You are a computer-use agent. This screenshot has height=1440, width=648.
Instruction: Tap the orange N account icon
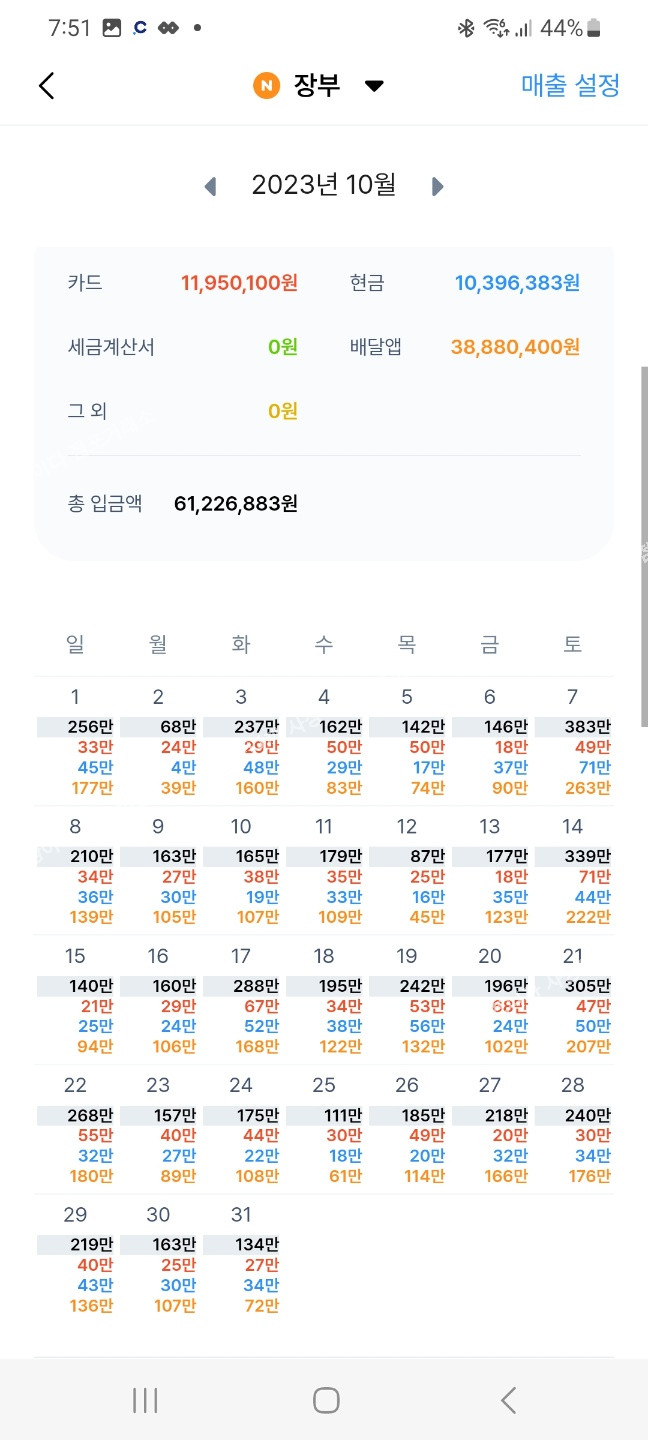(266, 86)
